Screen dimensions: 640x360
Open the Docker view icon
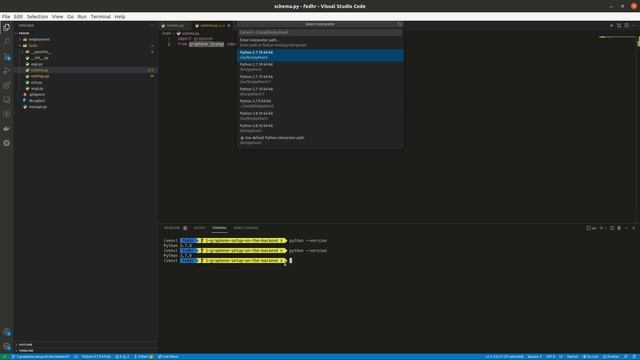pos(7,129)
